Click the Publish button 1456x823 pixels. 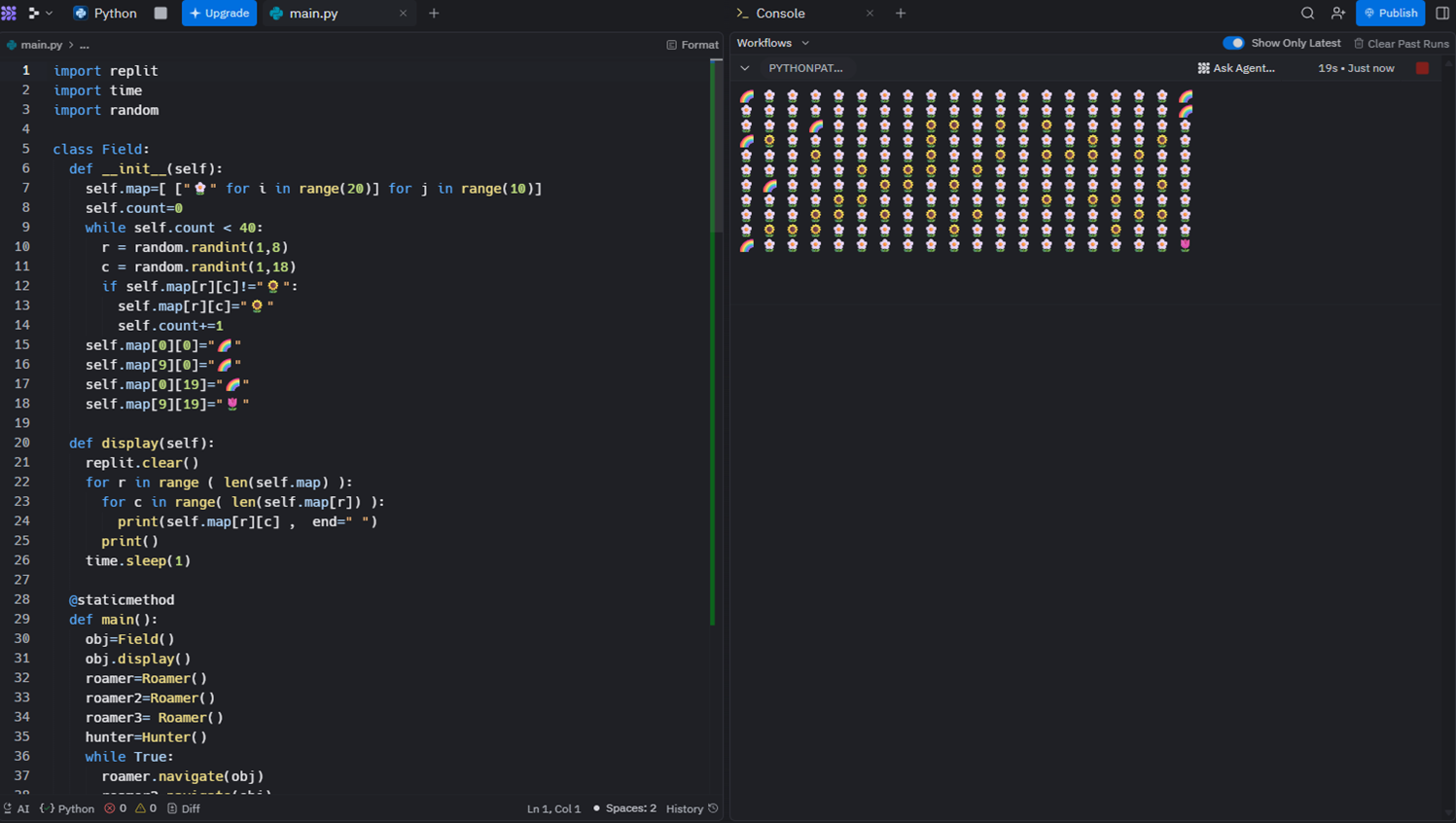point(1390,14)
